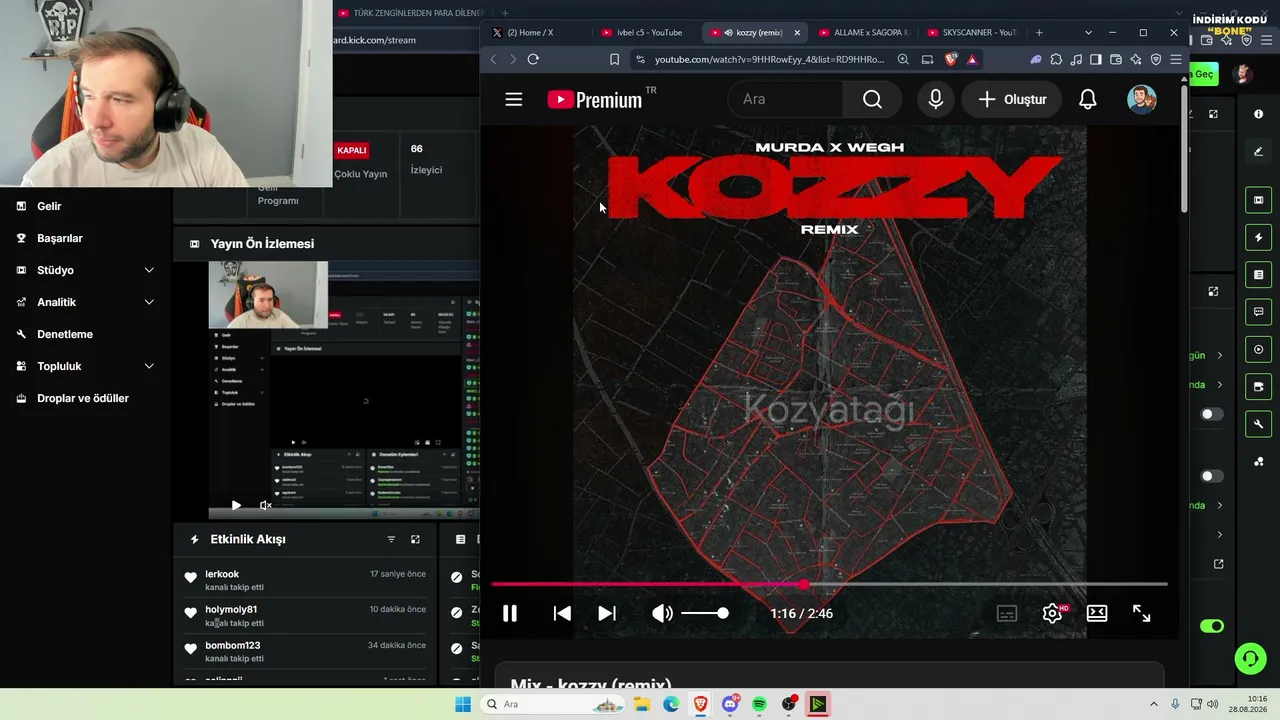This screenshot has height=720, width=1280.
Task: Open the YouTube hamburger guide menu
Action: (x=514, y=99)
